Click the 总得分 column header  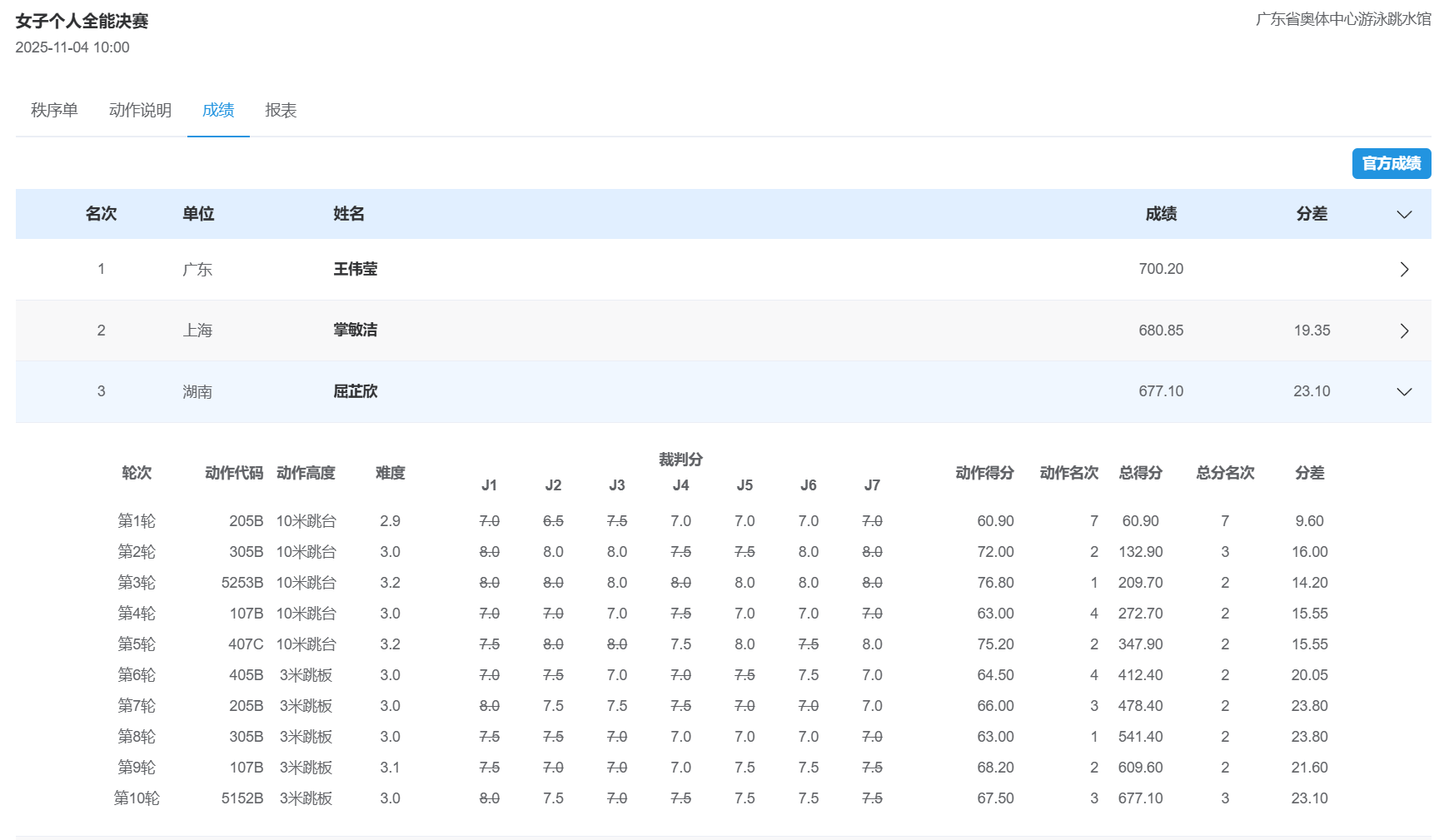pos(1140,473)
